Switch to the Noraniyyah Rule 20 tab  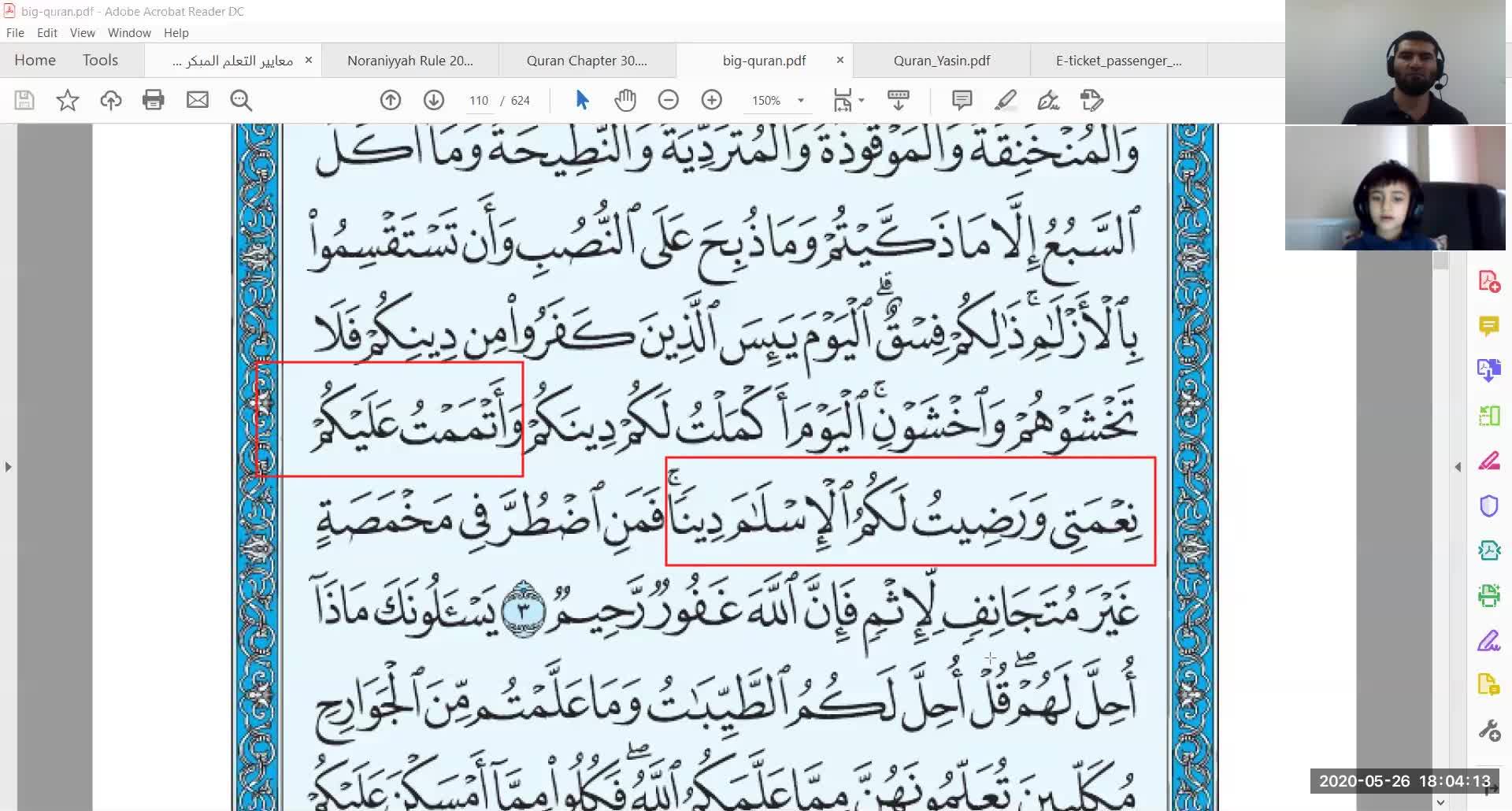(x=410, y=61)
